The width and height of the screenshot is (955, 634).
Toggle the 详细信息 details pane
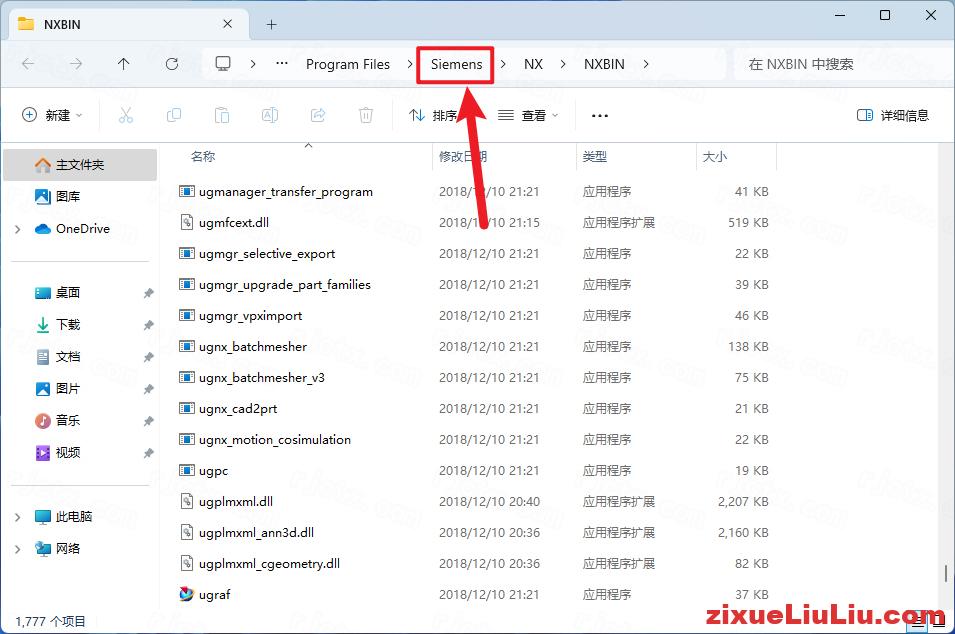[893, 115]
